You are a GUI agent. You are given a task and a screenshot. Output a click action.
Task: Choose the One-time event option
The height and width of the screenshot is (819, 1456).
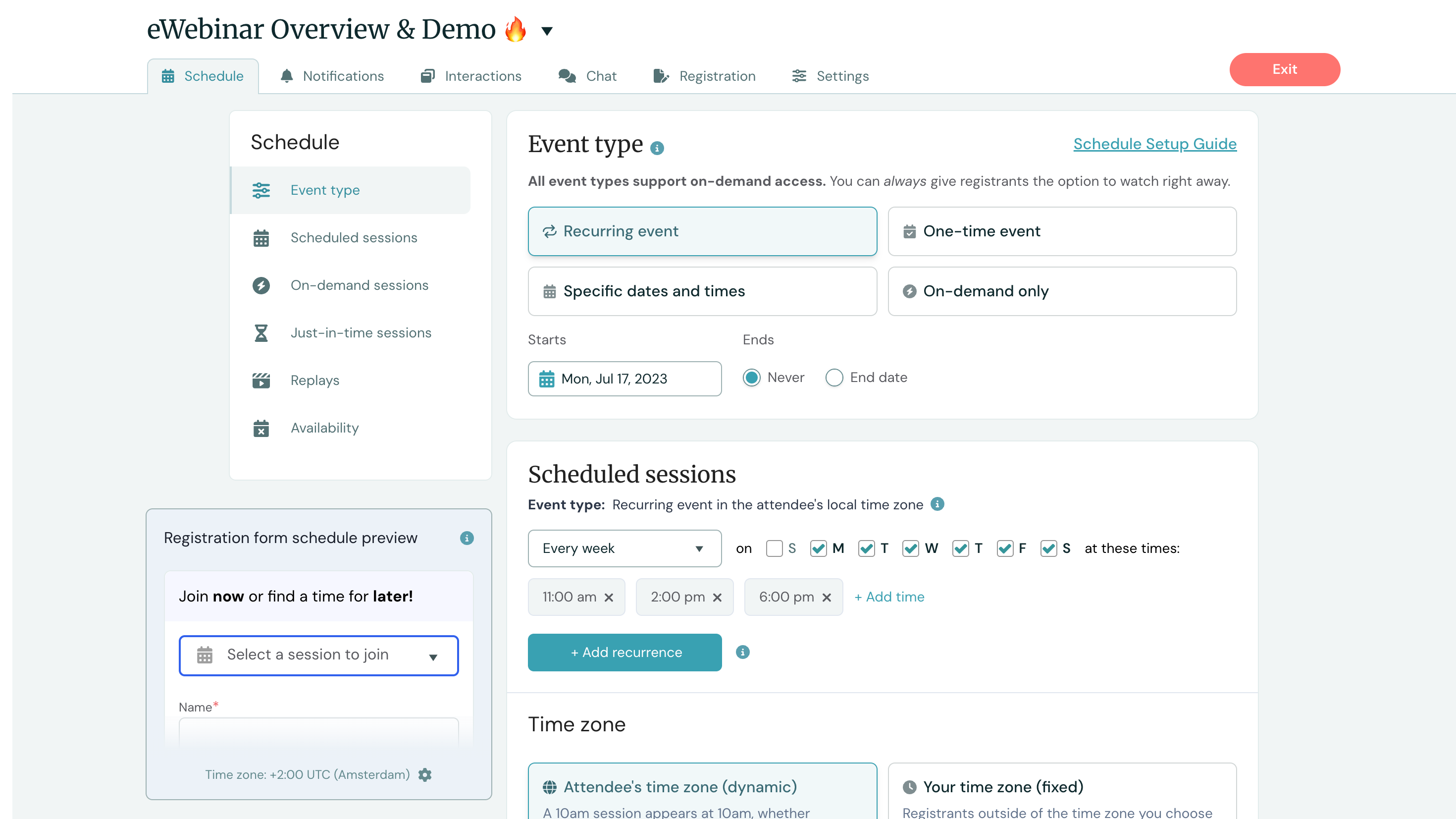coord(1062,231)
